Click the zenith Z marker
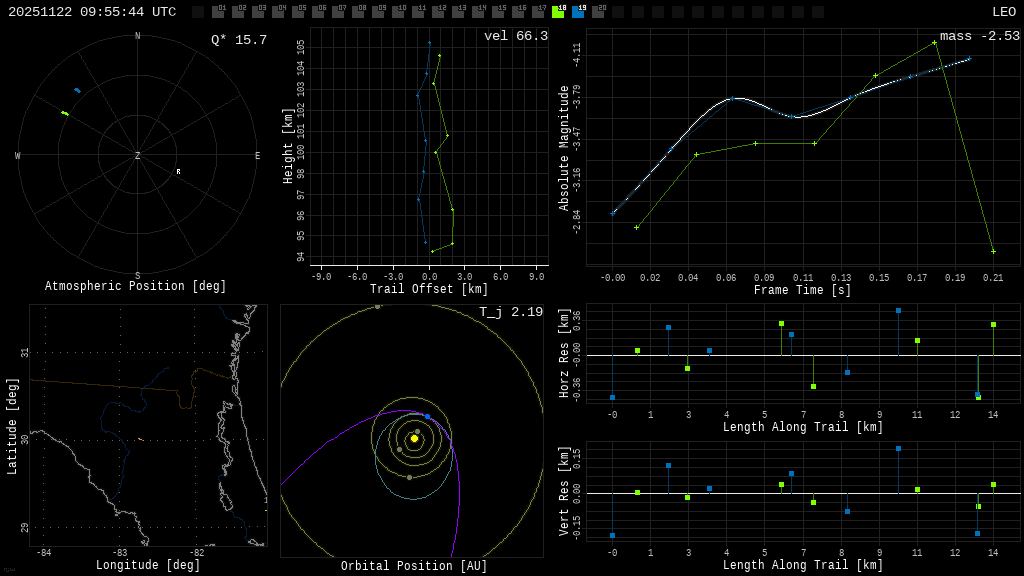 [137, 155]
